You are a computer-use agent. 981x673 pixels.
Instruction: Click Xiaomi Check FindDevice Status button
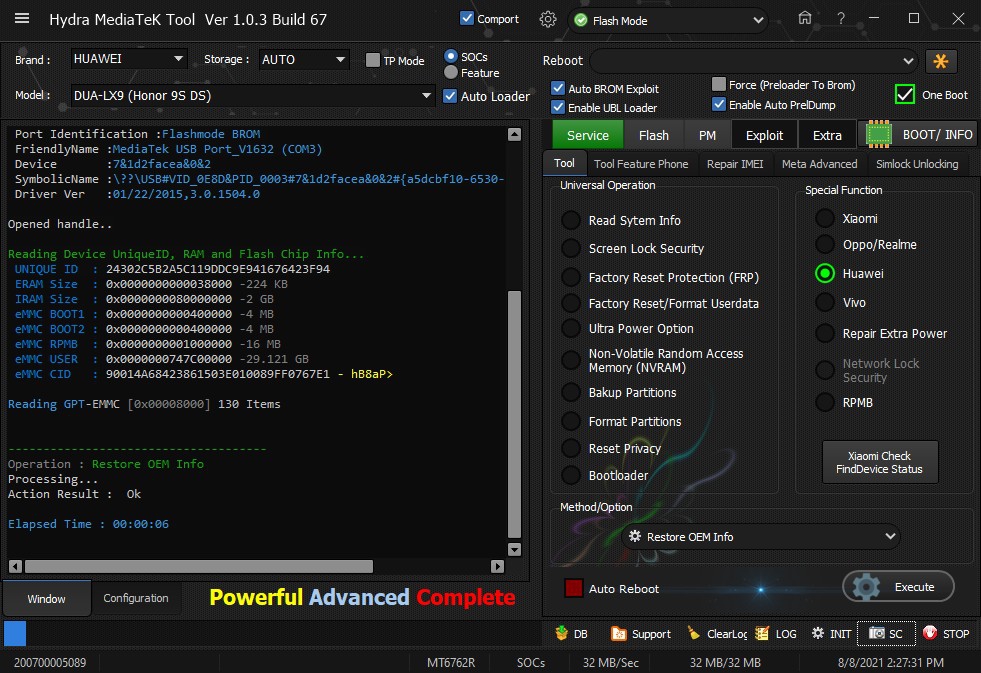(x=880, y=462)
